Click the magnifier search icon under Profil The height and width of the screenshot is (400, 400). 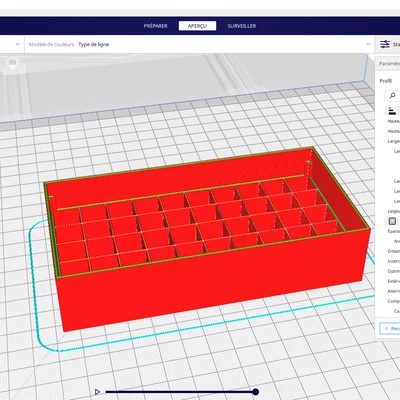coord(392,96)
